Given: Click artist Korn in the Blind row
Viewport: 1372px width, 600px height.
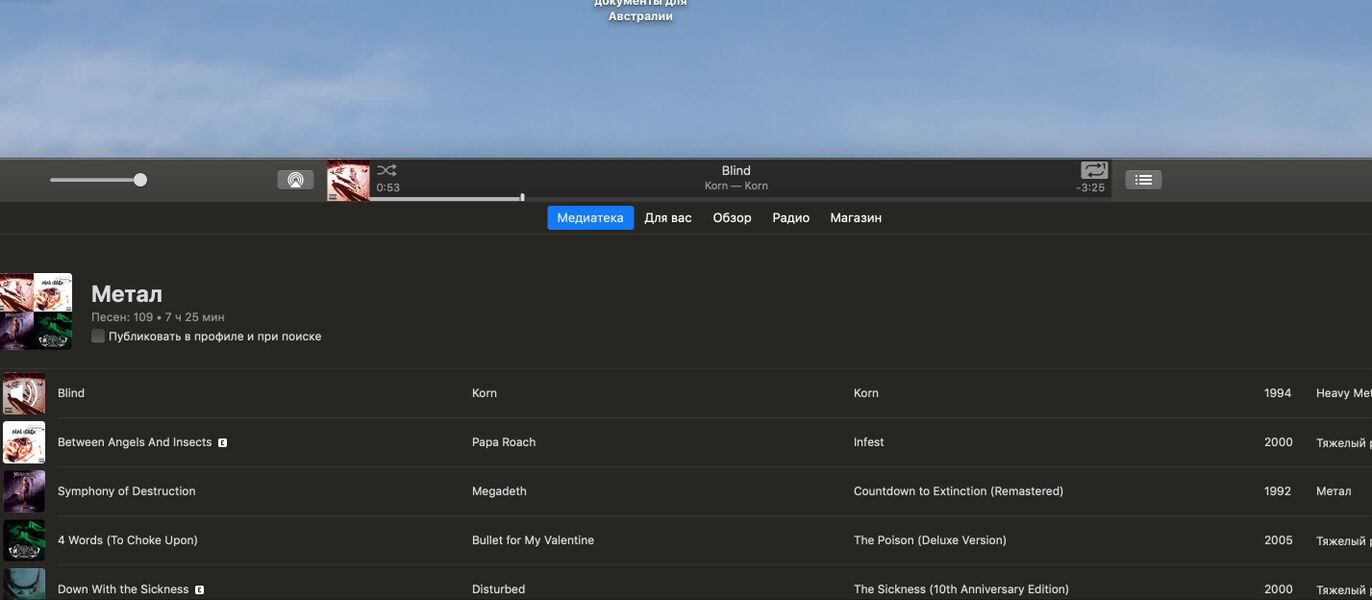Looking at the screenshot, I should [484, 393].
